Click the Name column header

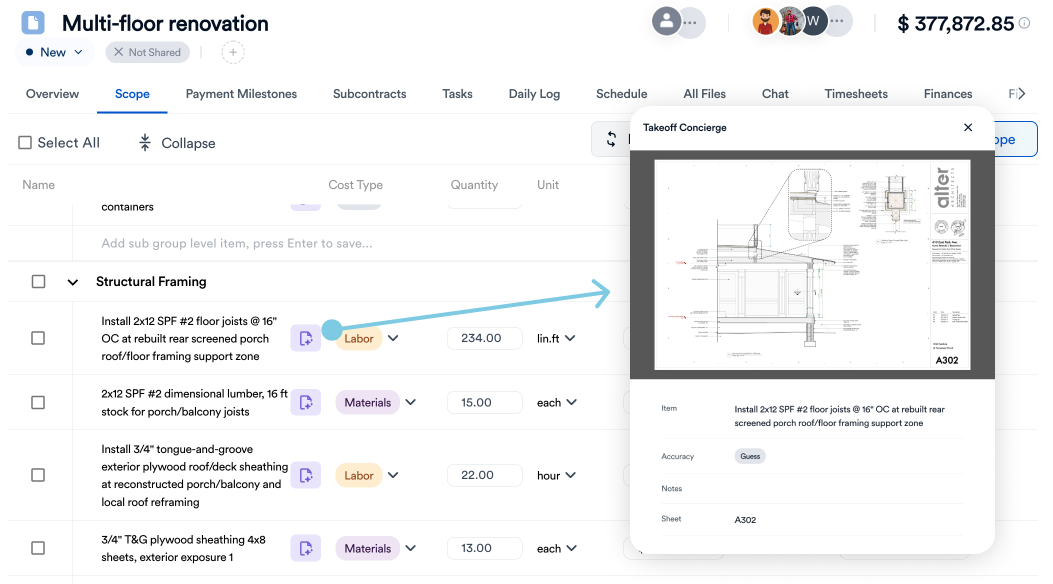[38, 185]
